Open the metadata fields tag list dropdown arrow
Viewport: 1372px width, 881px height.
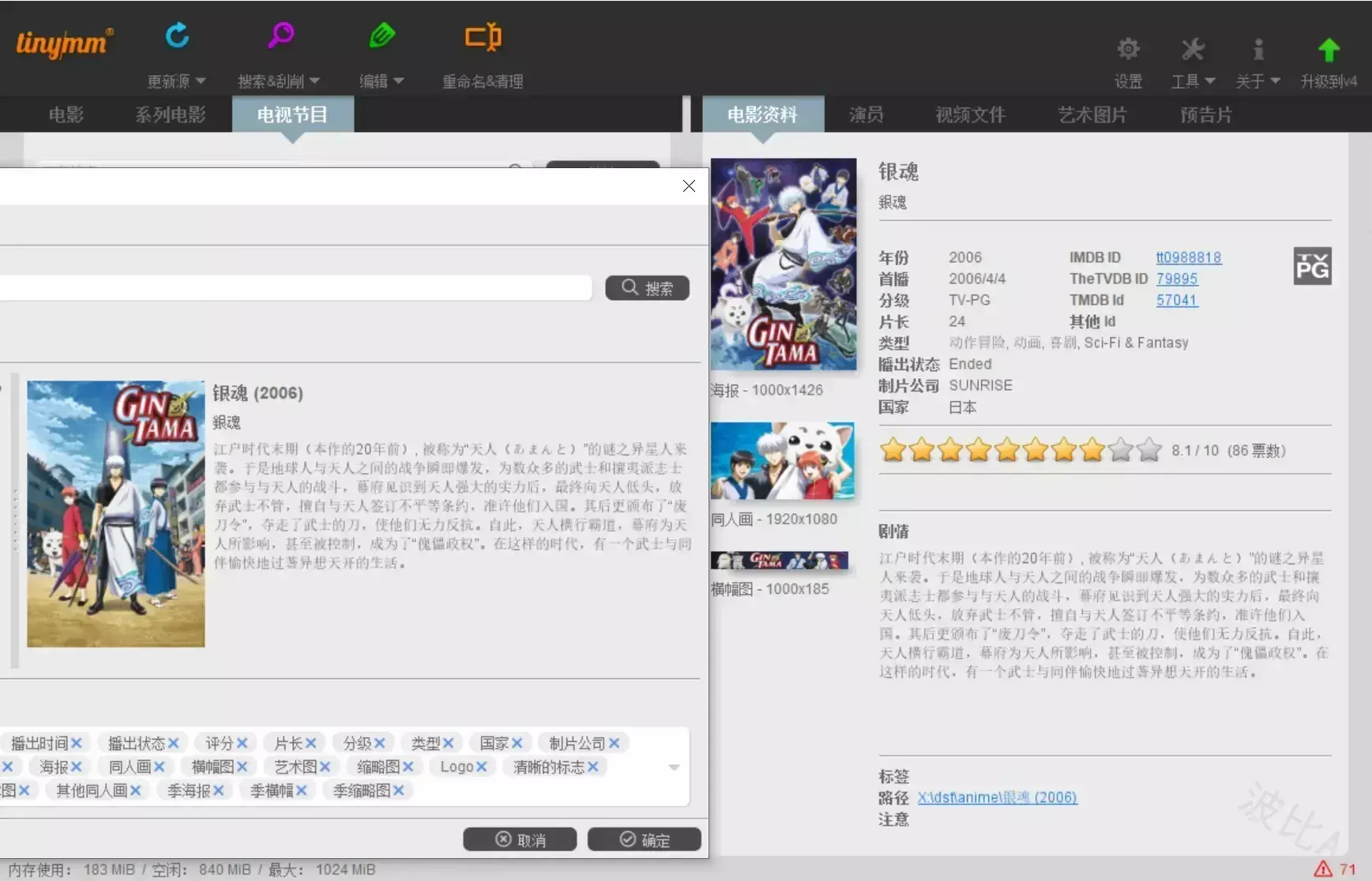click(674, 767)
